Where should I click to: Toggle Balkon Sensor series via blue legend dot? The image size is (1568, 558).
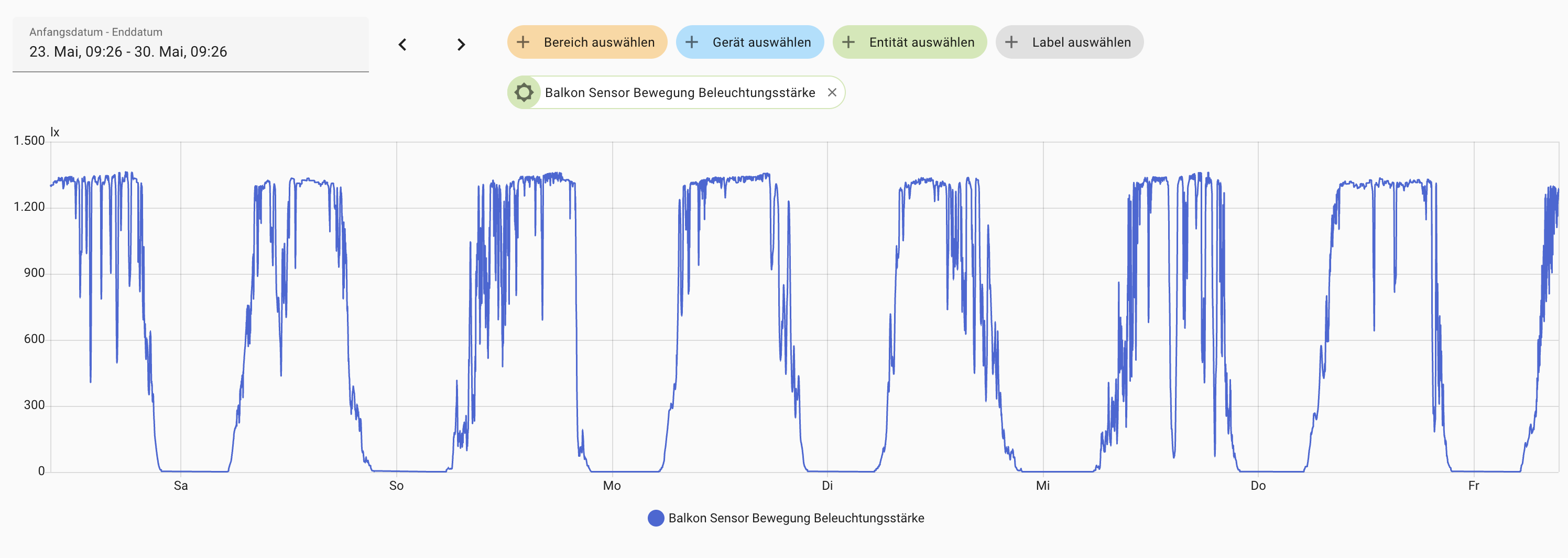point(656,518)
